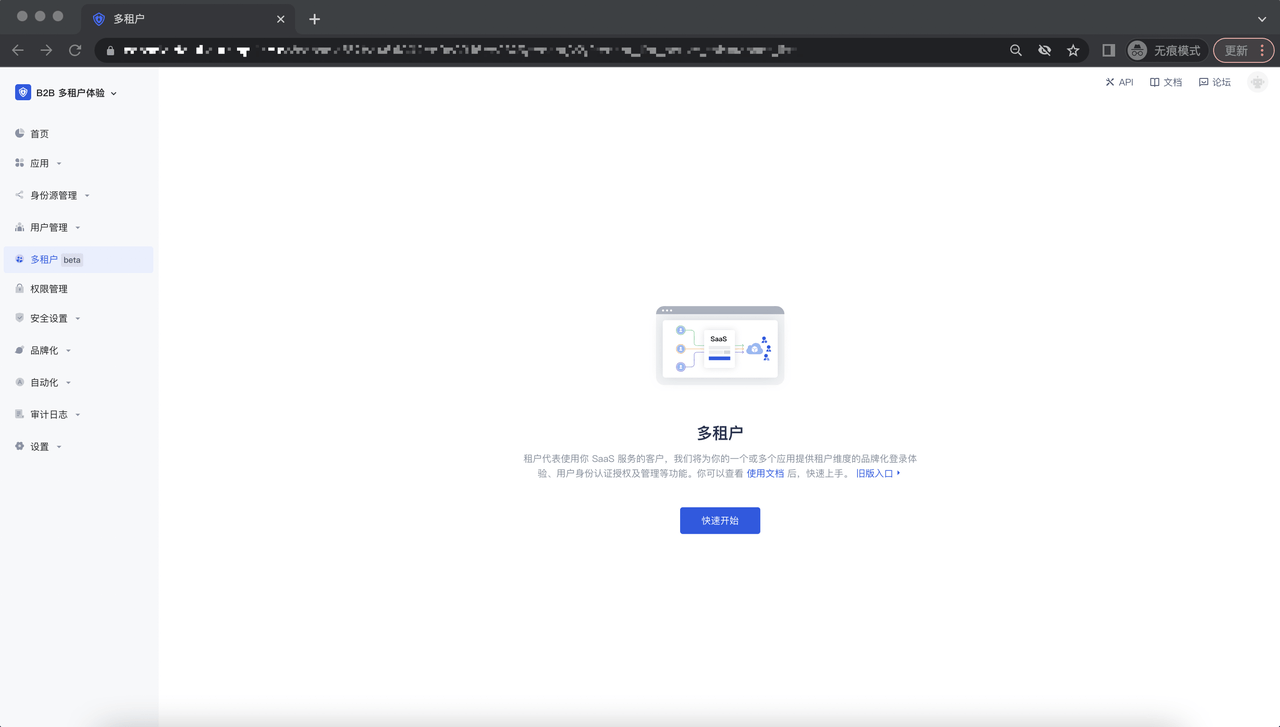The width and height of the screenshot is (1280, 727).
Task: Click the zoom magnifier icon in address bar
Action: 1016,50
